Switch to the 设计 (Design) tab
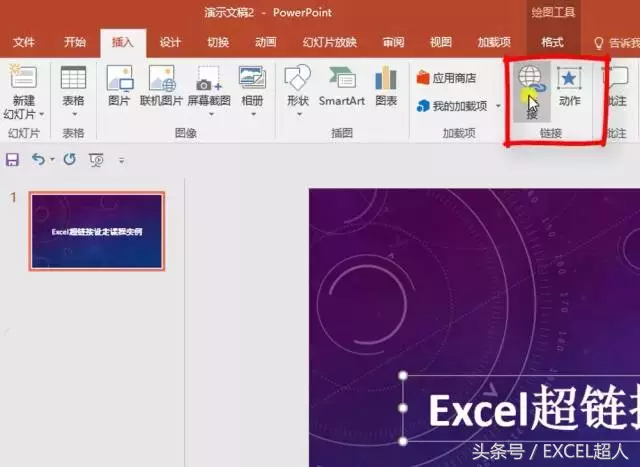Viewport: 640px width, 467px height. (170, 42)
